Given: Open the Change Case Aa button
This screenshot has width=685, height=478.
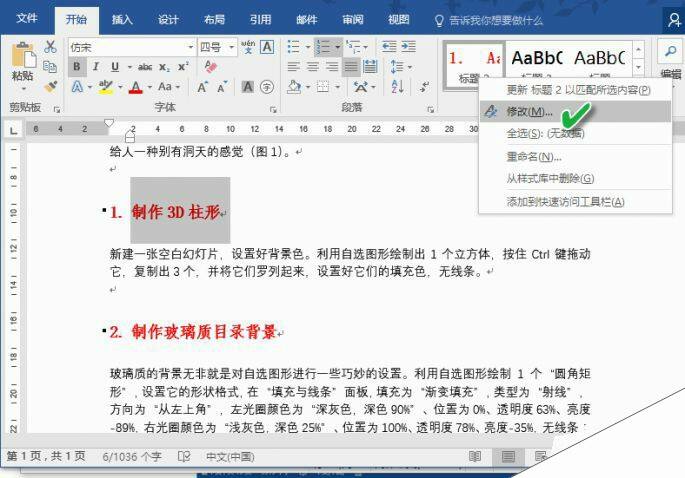Looking at the screenshot, I should [165, 87].
